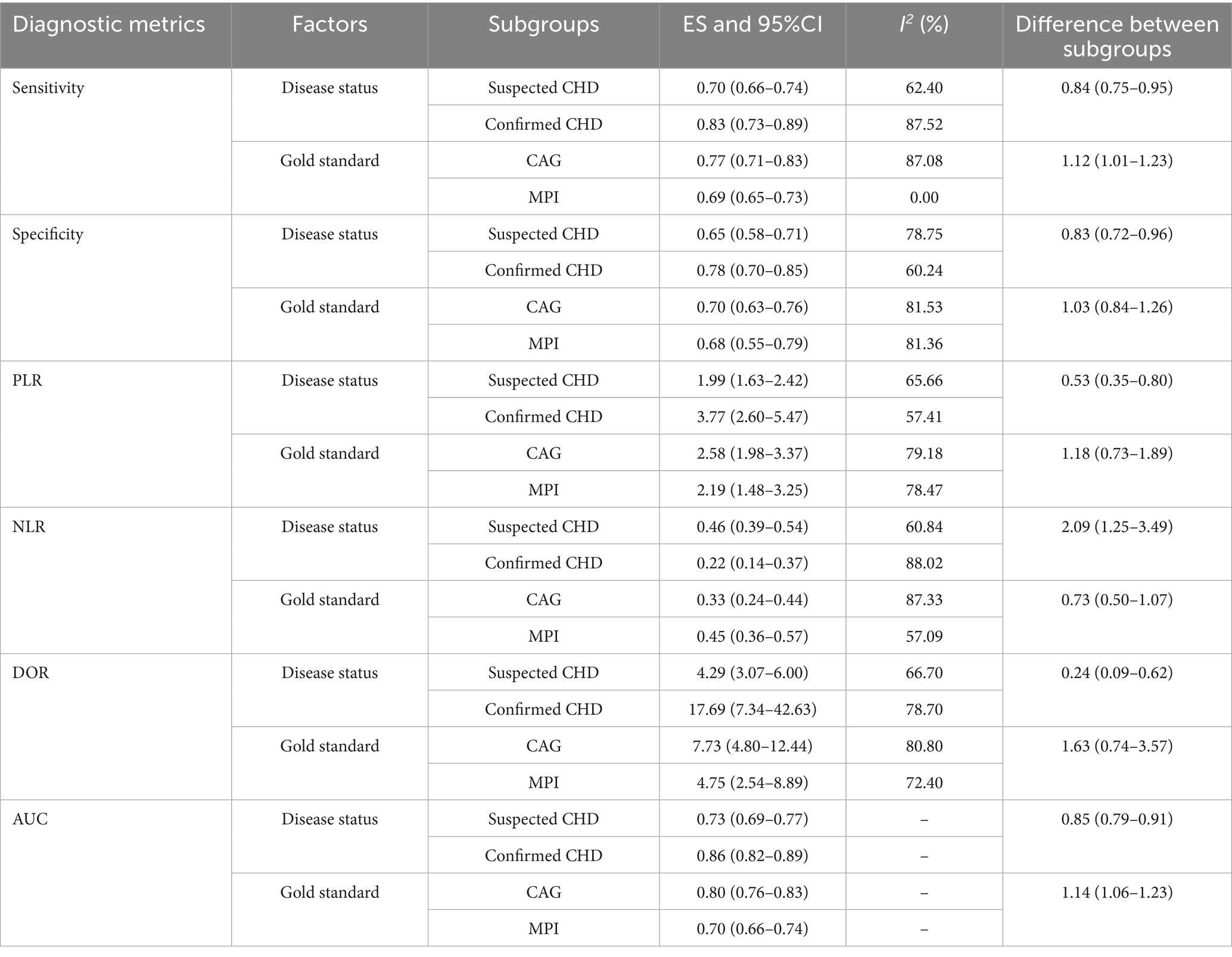Click the DOR metric label

click(x=31, y=673)
